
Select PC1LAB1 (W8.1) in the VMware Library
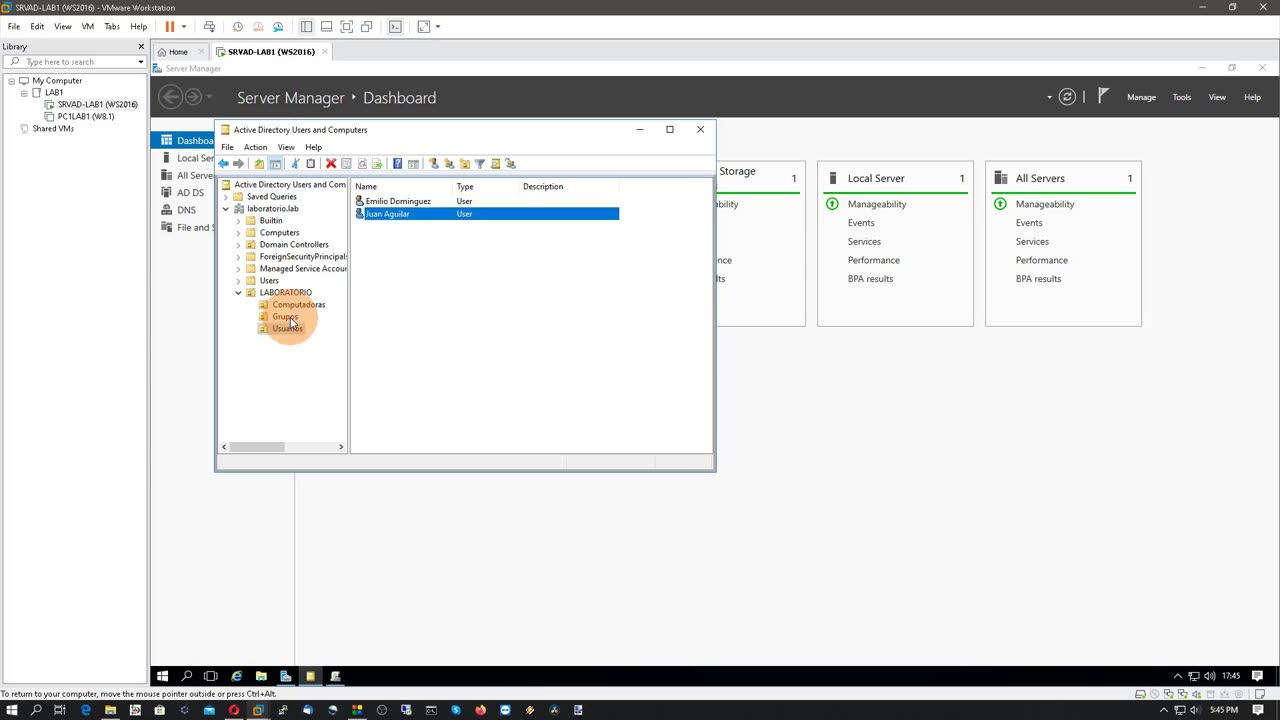[86, 117]
